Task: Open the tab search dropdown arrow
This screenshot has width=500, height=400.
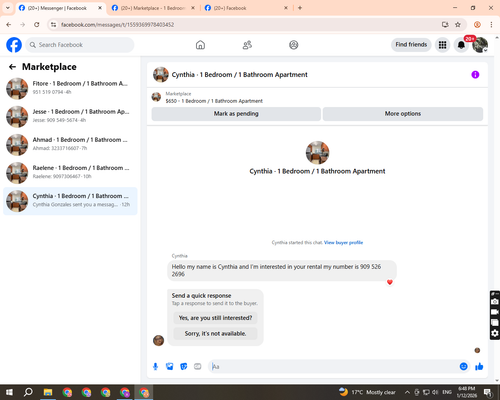Action: [x=8, y=8]
